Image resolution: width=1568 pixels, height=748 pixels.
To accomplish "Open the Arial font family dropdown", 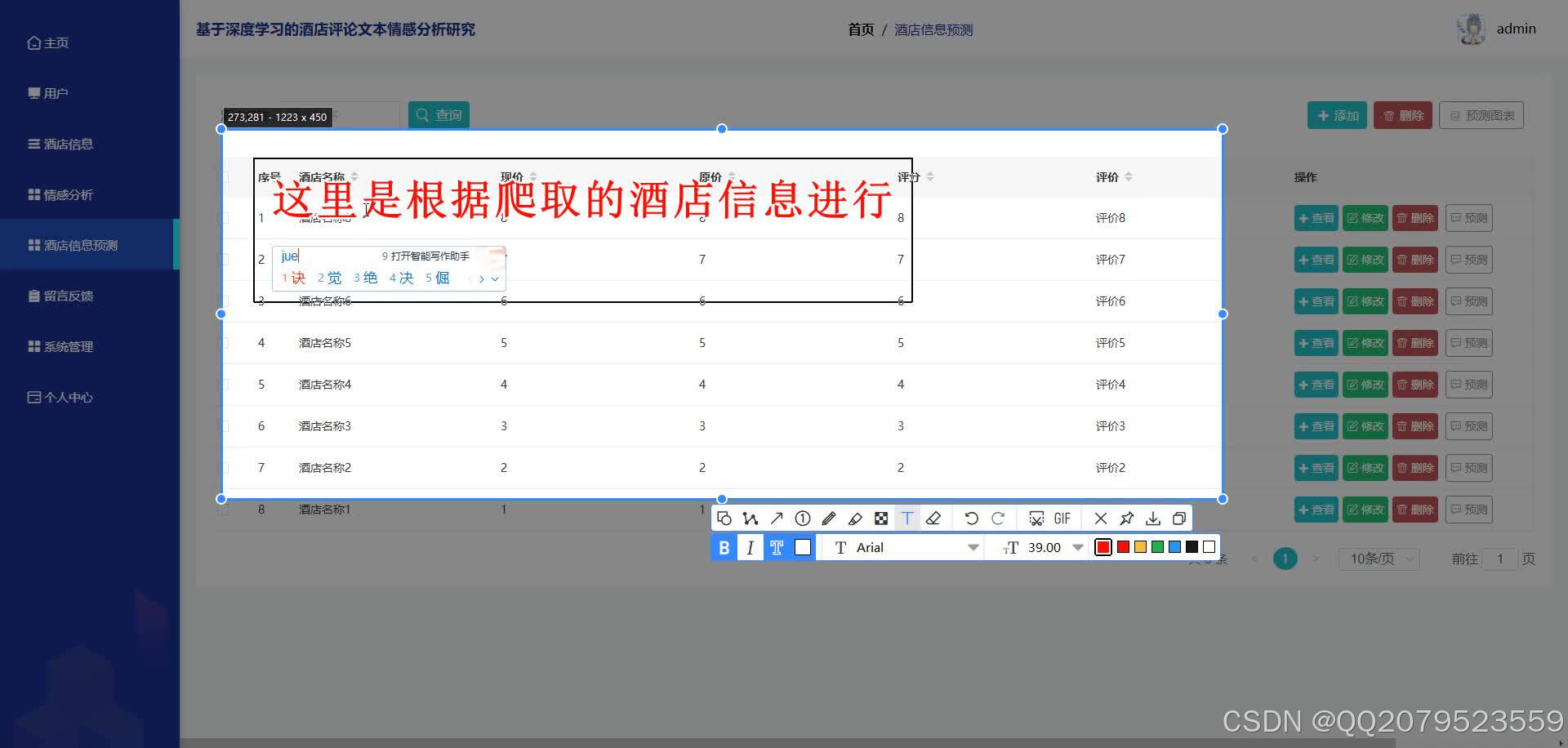I will pyautogui.click(x=898, y=547).
